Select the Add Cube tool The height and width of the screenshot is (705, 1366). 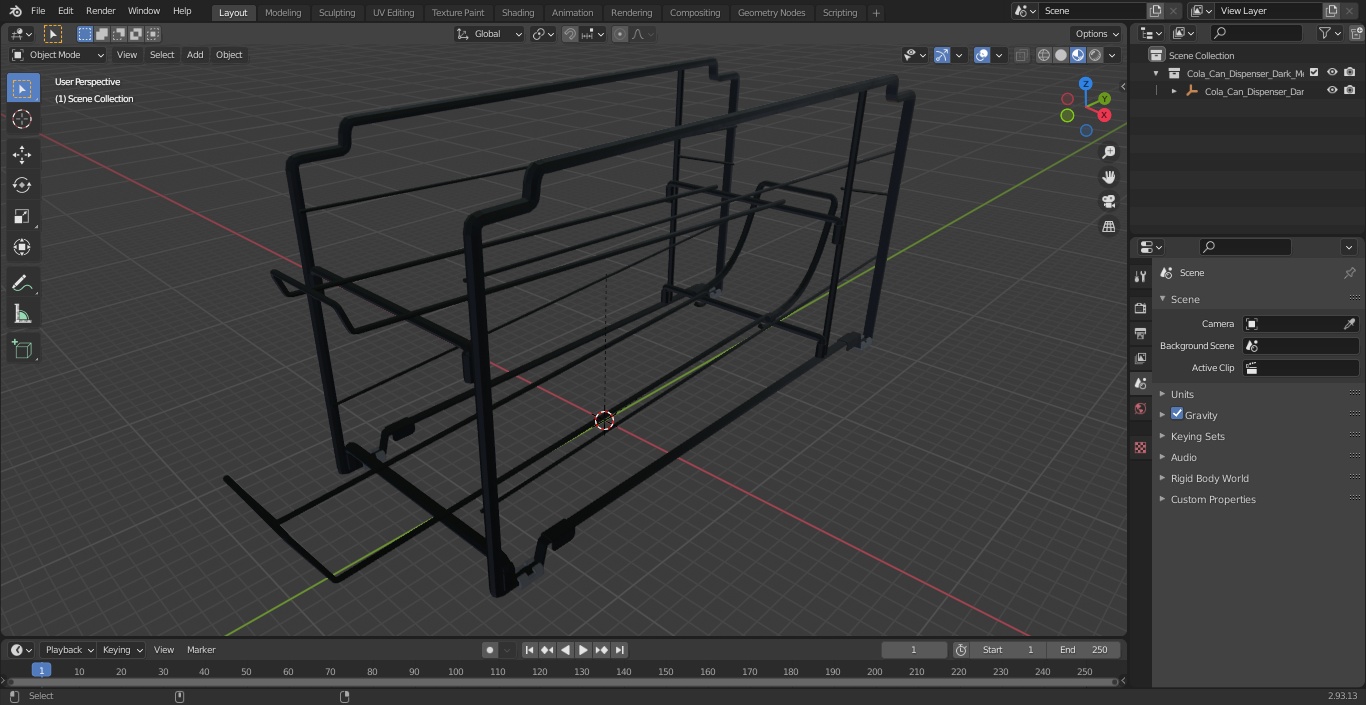pyautogui.click(x=22, y=350)
